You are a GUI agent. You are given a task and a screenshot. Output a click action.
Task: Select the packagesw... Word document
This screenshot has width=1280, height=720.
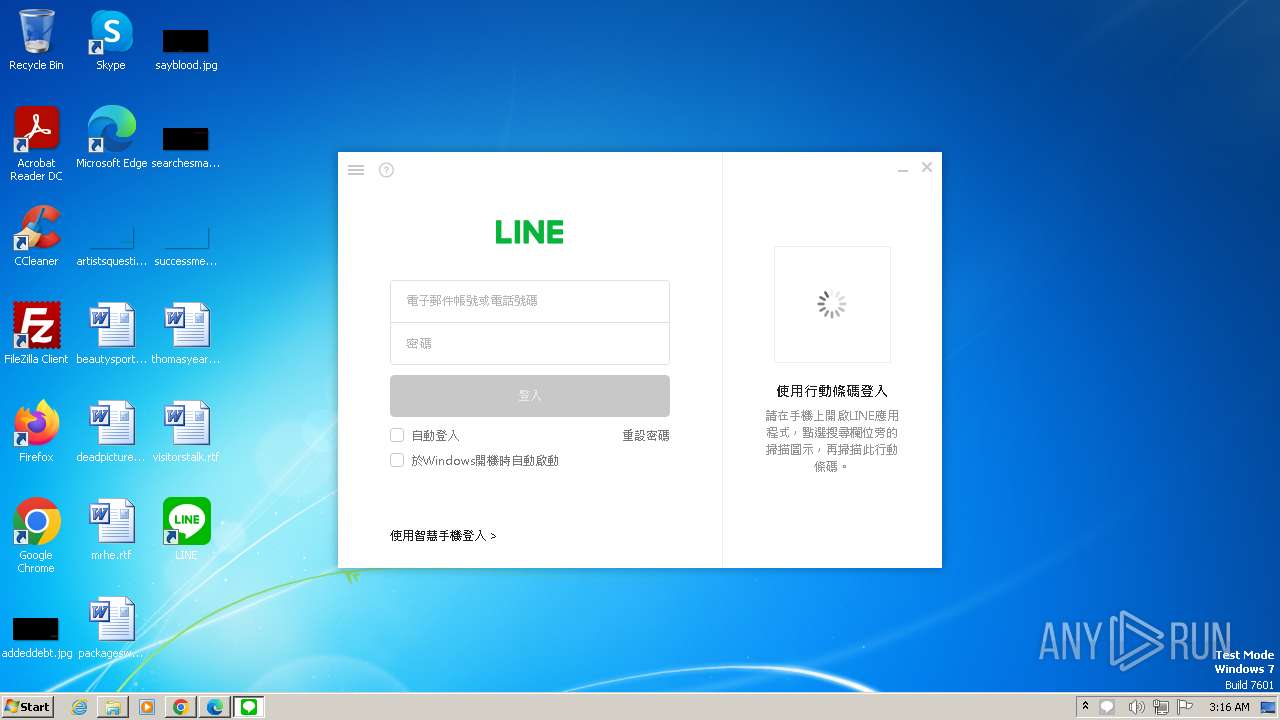[x=111, y=628]
